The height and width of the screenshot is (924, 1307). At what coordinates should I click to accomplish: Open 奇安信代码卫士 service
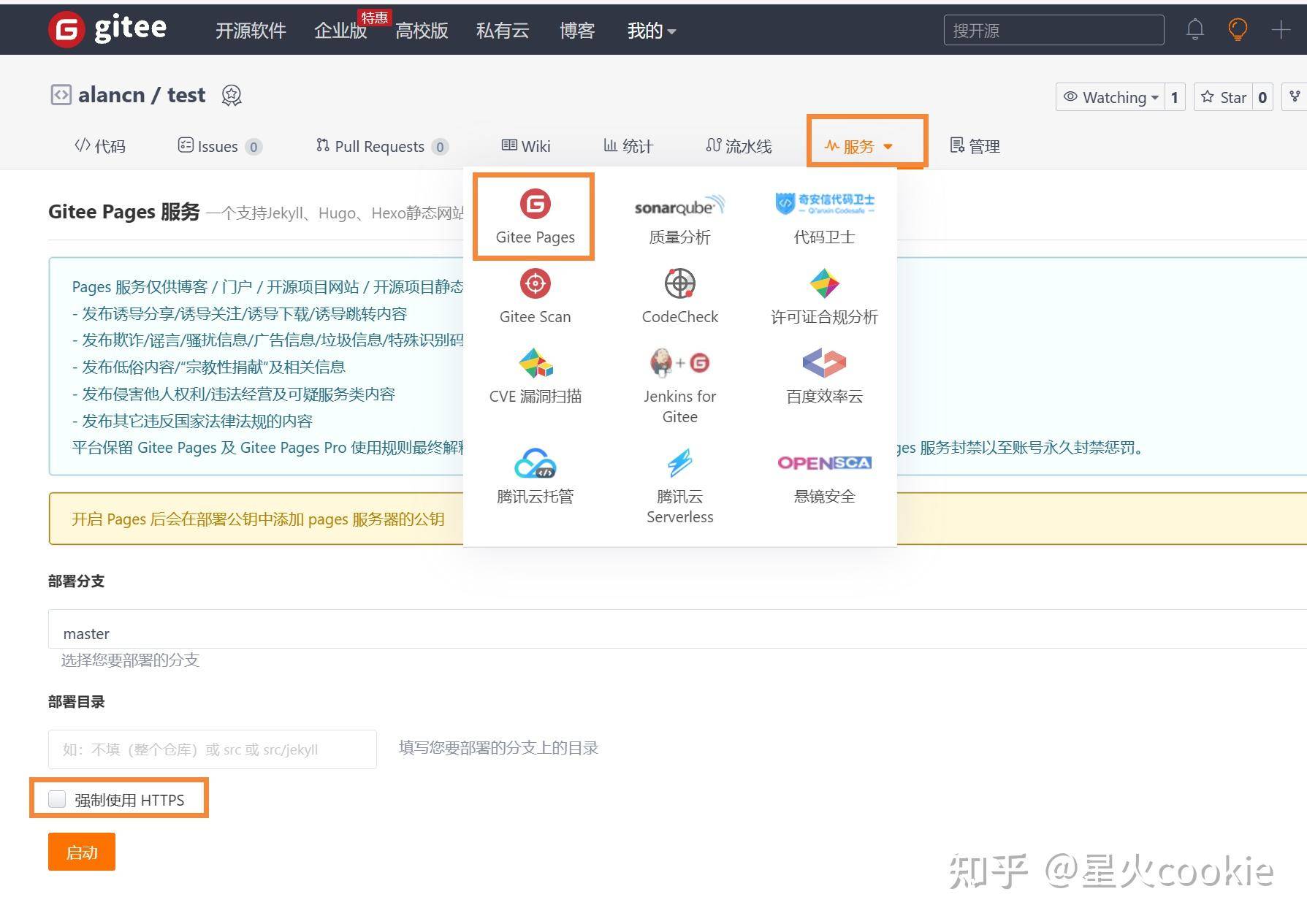coord(824,217)
